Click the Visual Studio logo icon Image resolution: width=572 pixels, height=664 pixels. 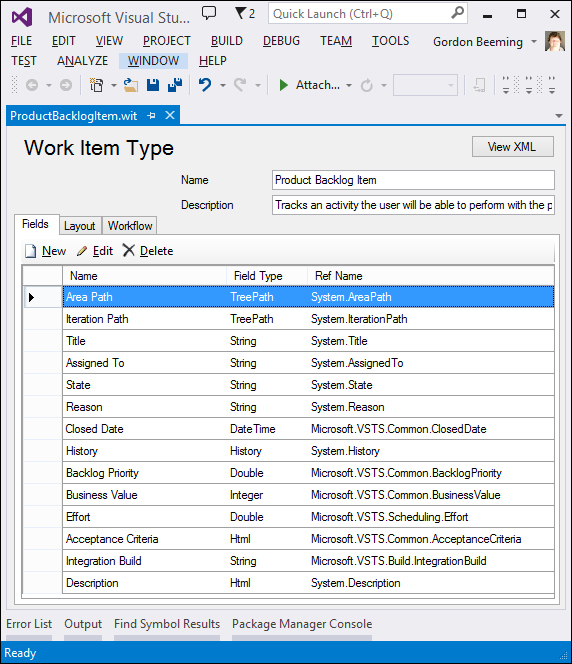[22, 17]
